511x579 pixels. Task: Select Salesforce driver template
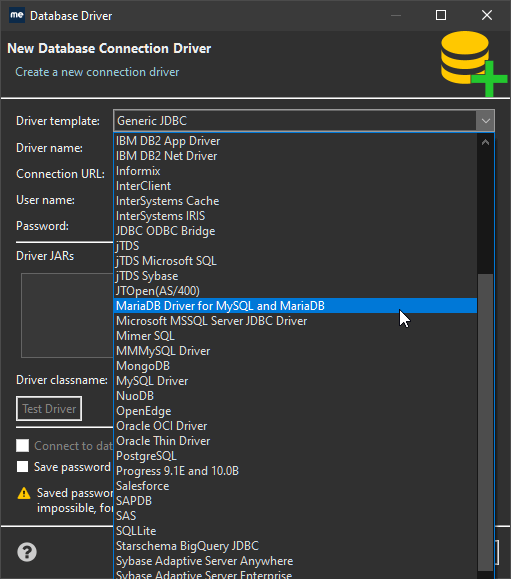coord(295,486)
